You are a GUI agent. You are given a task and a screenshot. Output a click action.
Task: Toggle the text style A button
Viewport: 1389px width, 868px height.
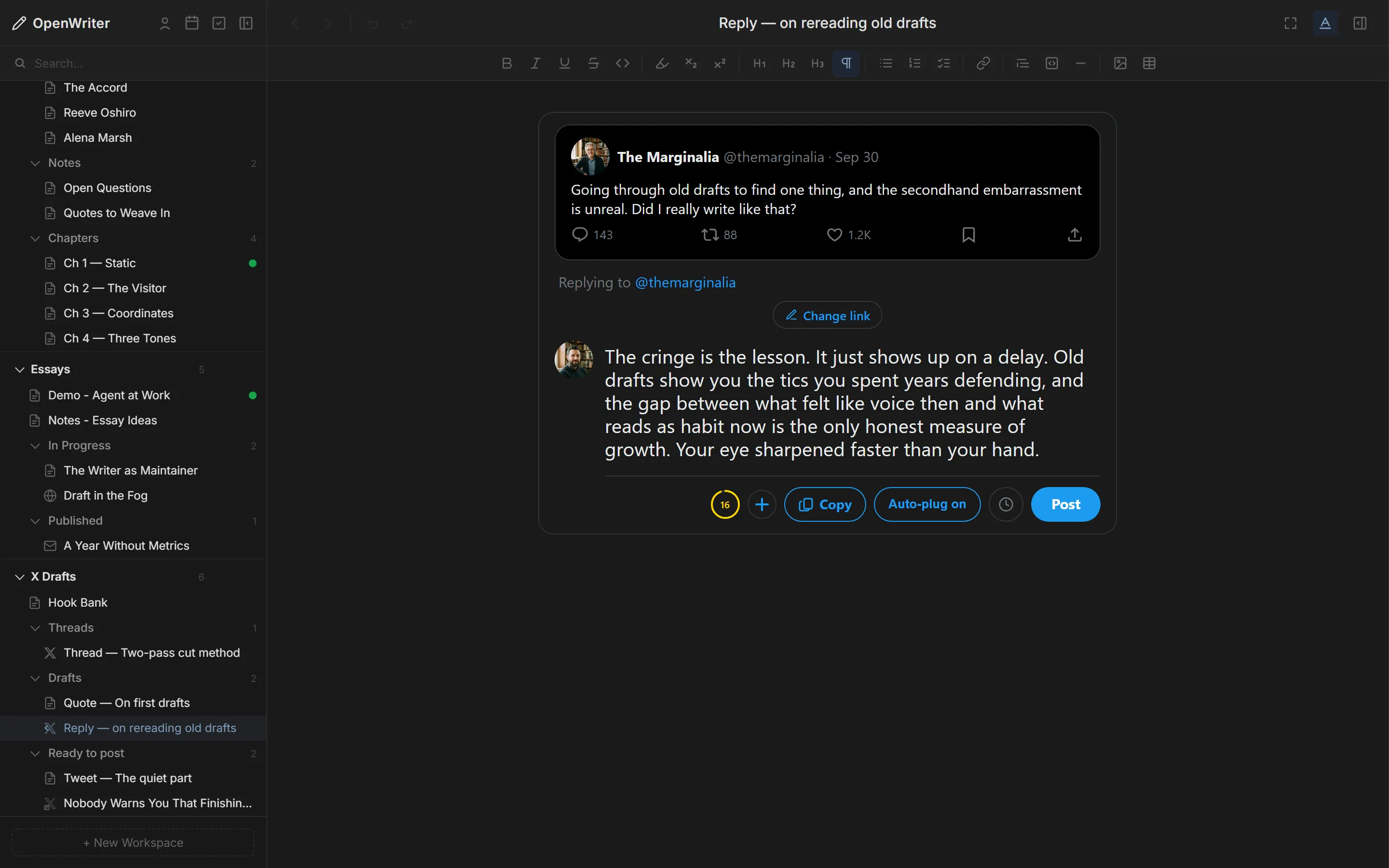tap(1325, 23)
